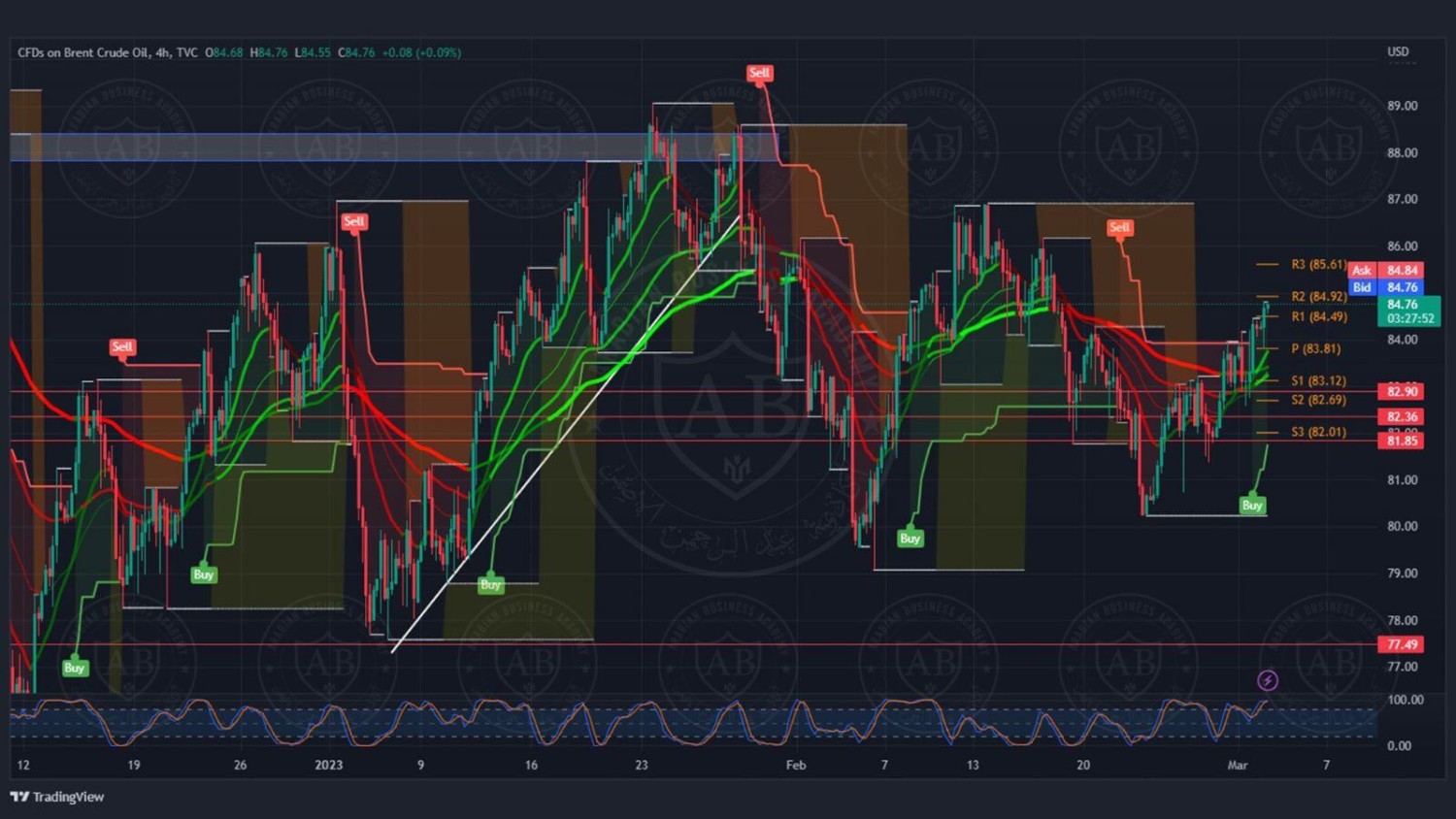1456x819 pixels.
Task: Select the 77.49 horizontal line price tag
Action: [x=1402, y=644]
